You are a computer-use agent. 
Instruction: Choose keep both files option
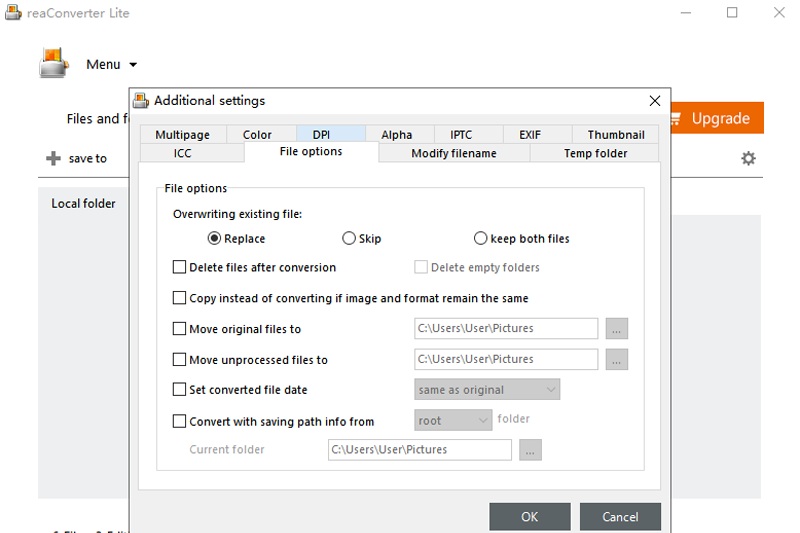click(x=481, y=239)
